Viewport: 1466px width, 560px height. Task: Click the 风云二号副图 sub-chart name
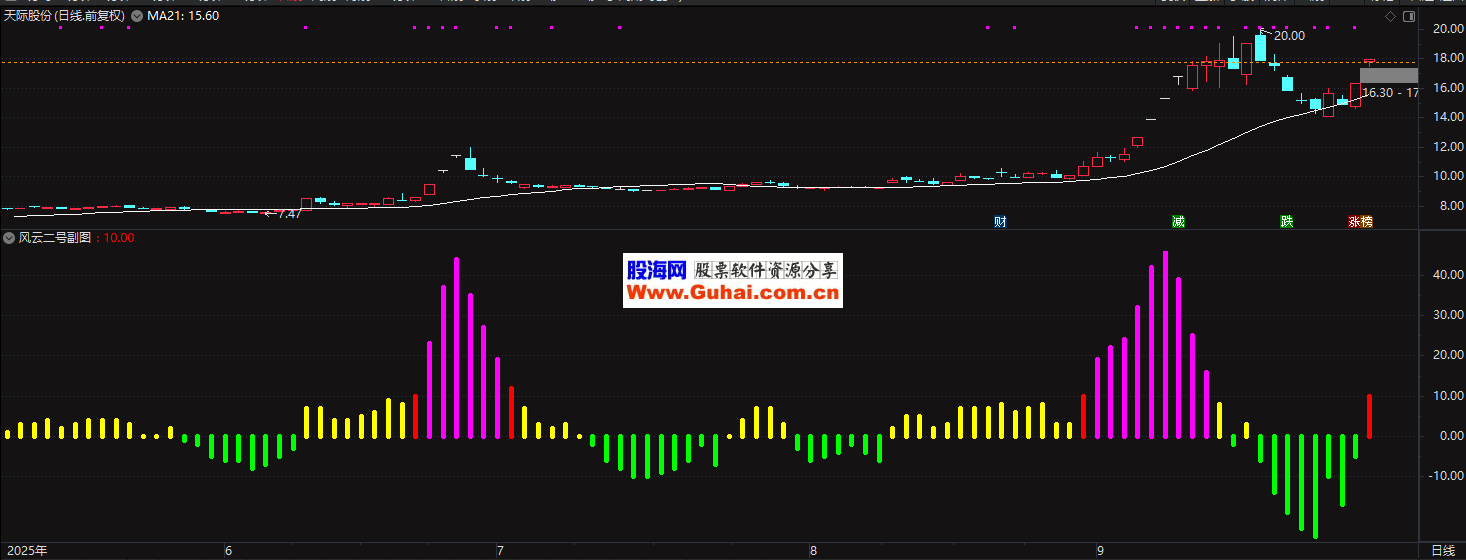coord(55,238)
